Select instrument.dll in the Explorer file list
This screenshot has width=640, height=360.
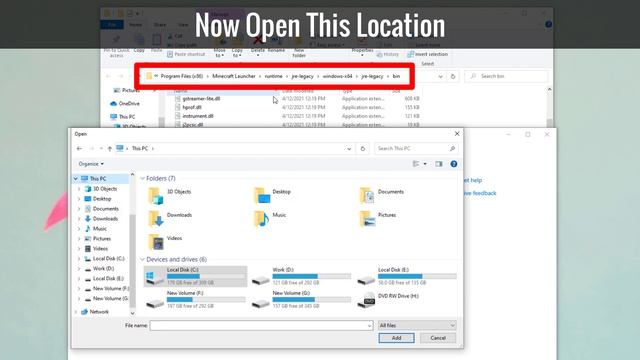coord(198,116)
